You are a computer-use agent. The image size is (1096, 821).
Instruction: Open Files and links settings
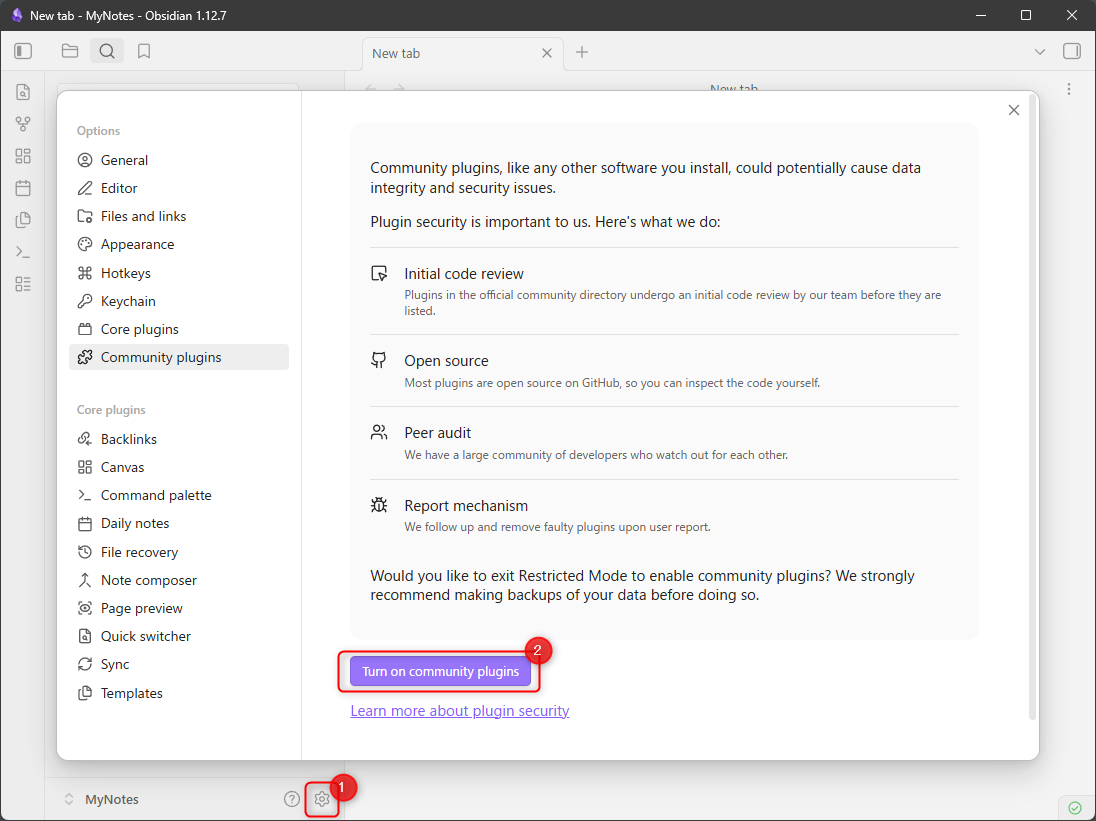(x=179, y=216)
